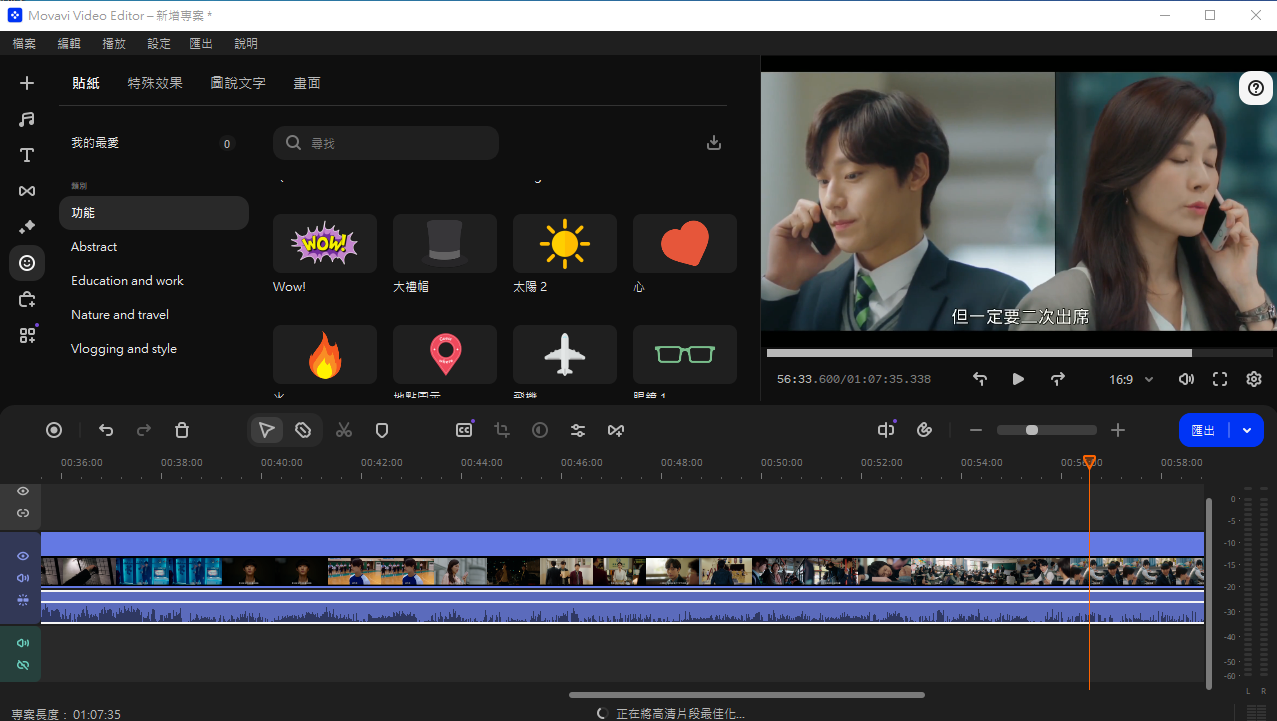Screen dimensions: 1277x721
Task: Open the Import files plus icon in sidebar
Action: tap(27, 83)
